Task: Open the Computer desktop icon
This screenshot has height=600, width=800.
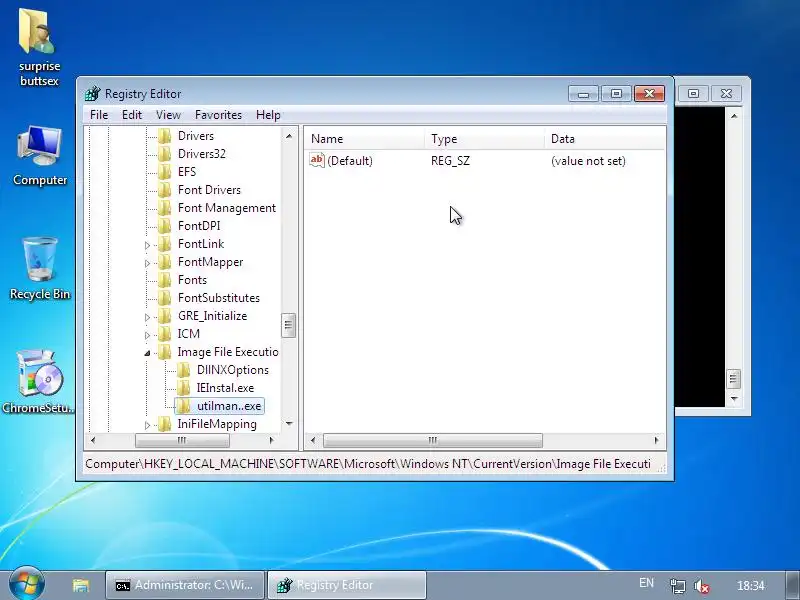Action: (x=39, y=156)
